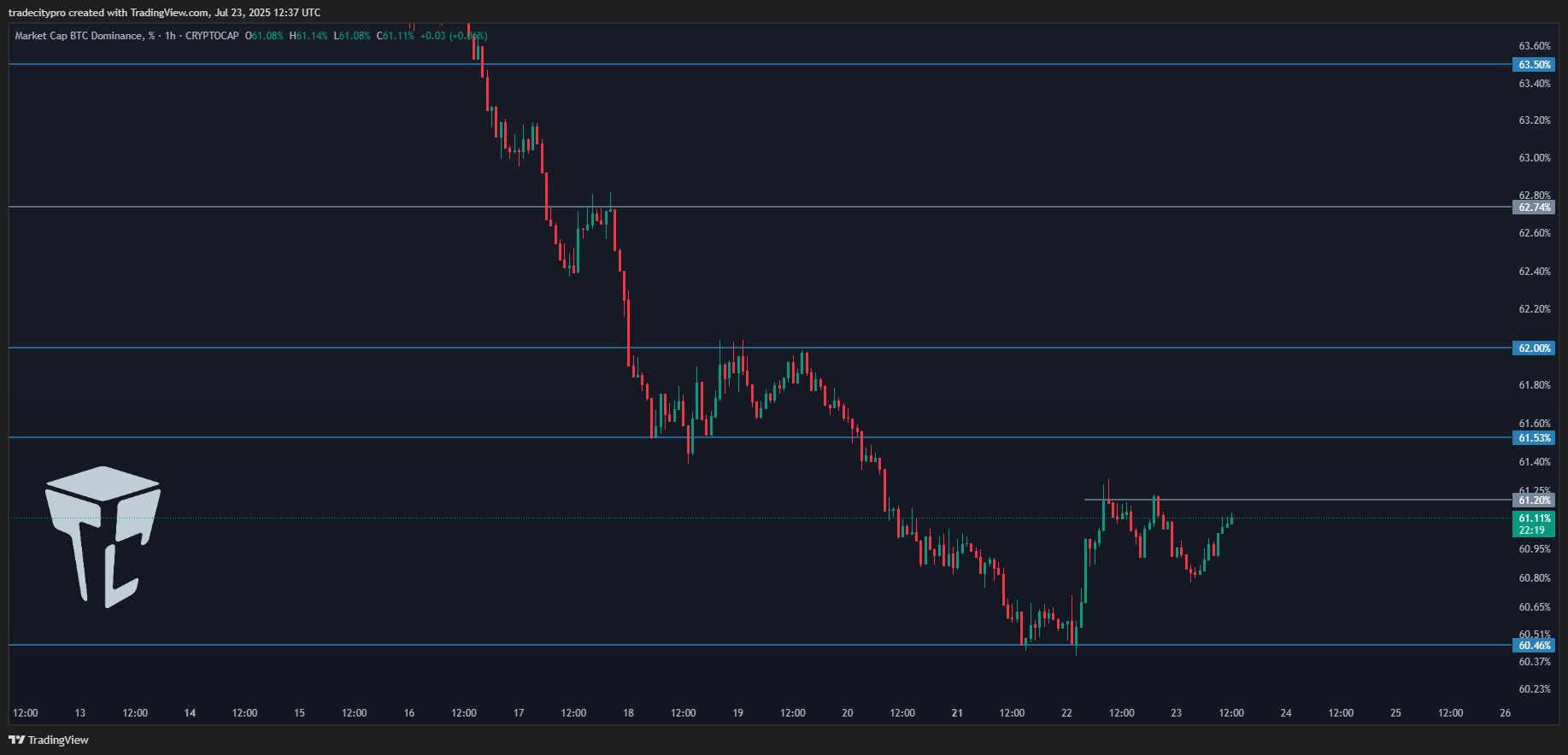The width and height of the screenshot is (1568, 755).
Task: Click the 60.65% price axis label
Action: (x=1534, y=607)
